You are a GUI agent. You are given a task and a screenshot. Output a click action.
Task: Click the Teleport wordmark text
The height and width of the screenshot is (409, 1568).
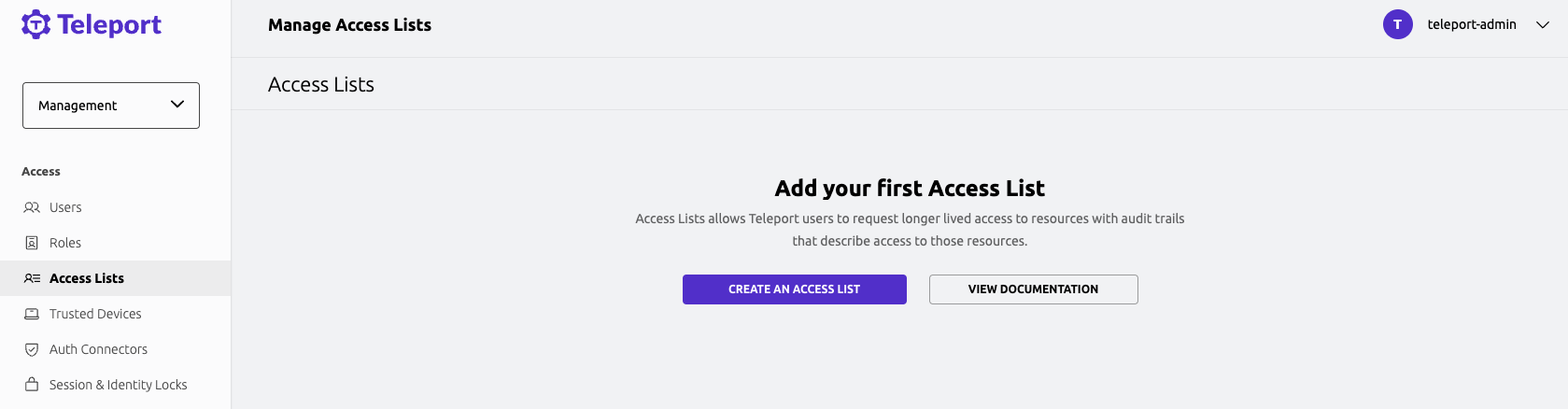click(x=109, y=25)
